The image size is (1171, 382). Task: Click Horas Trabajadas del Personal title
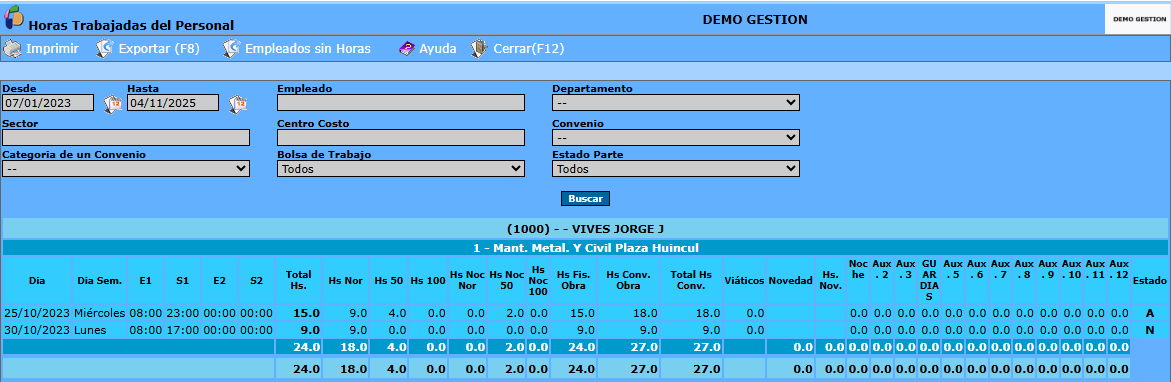pos(131,25)
